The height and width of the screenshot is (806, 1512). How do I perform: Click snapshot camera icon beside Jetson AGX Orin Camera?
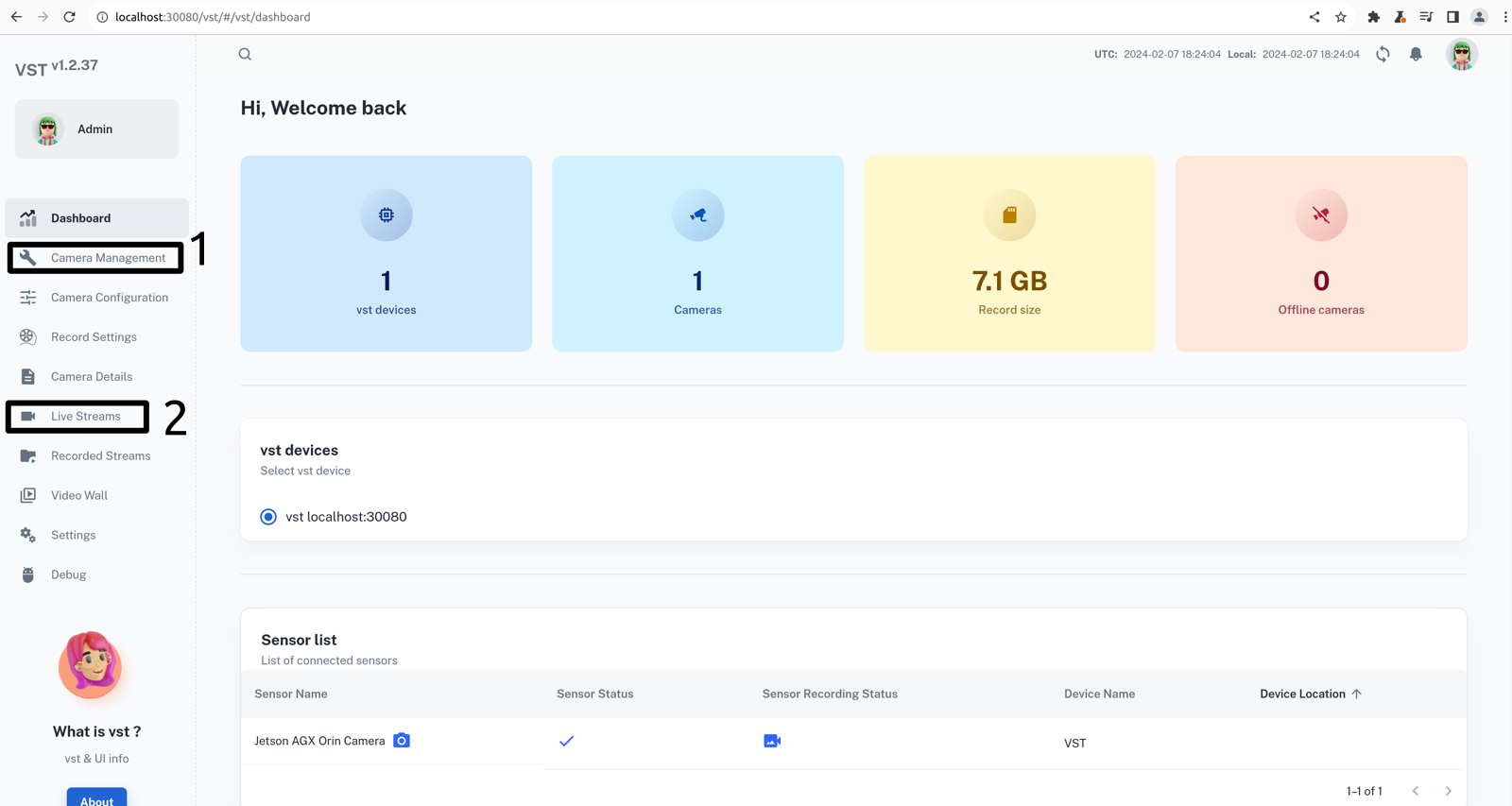pyautogui.click(x=402, y=741)
